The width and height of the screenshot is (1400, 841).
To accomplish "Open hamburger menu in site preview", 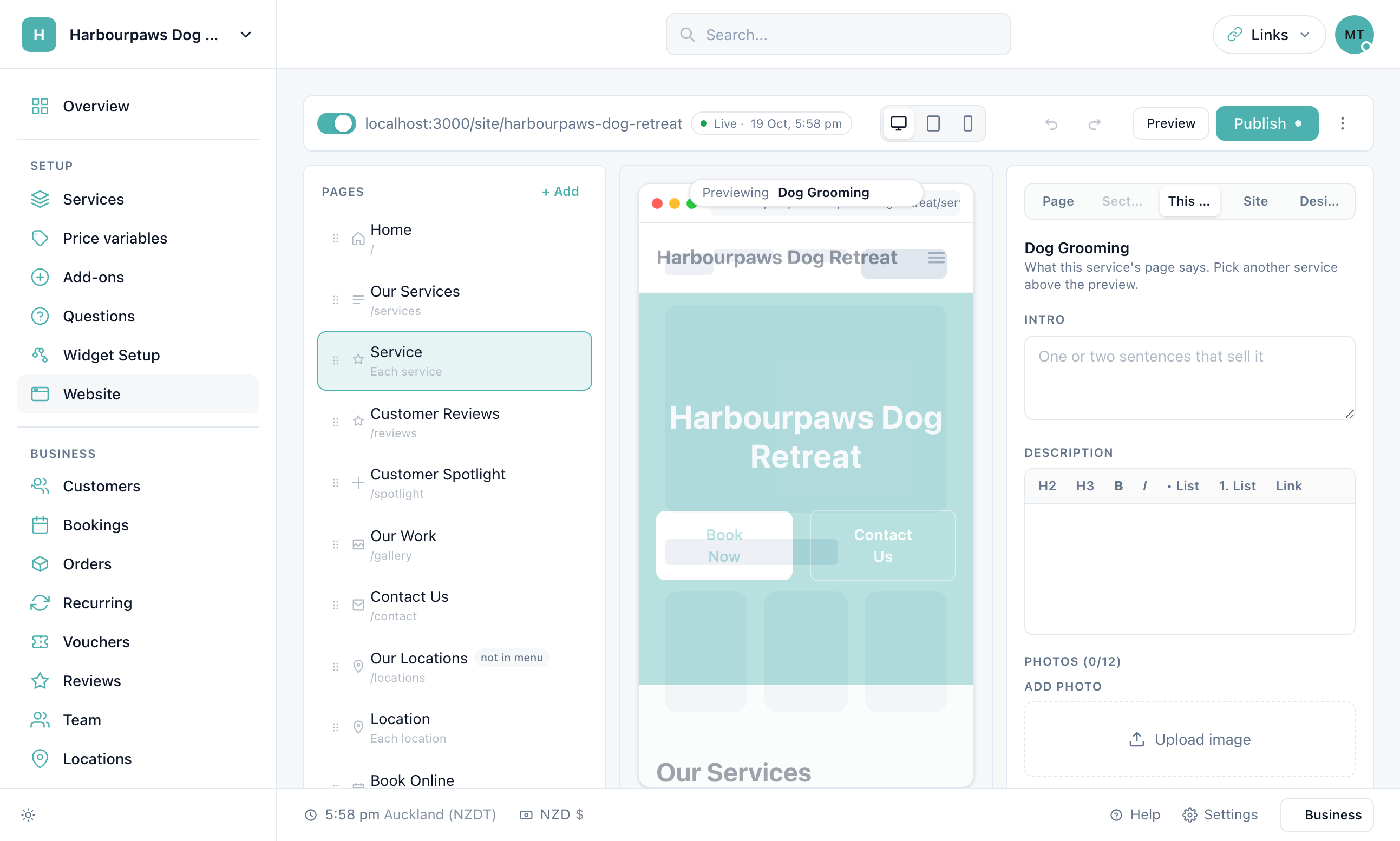I will pos(937,257).
